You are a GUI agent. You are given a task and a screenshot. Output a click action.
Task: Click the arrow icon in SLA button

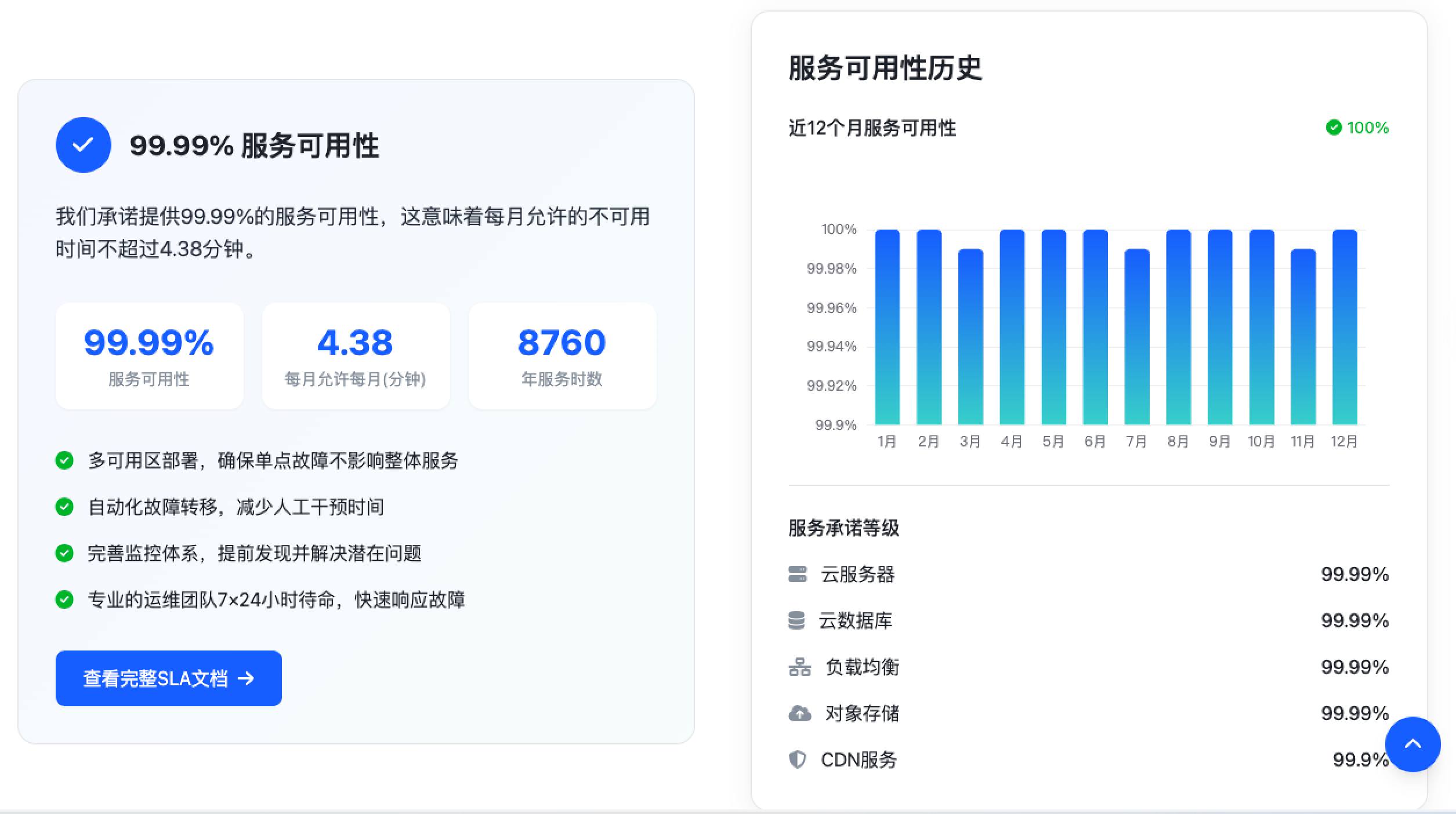click(246, 678)
